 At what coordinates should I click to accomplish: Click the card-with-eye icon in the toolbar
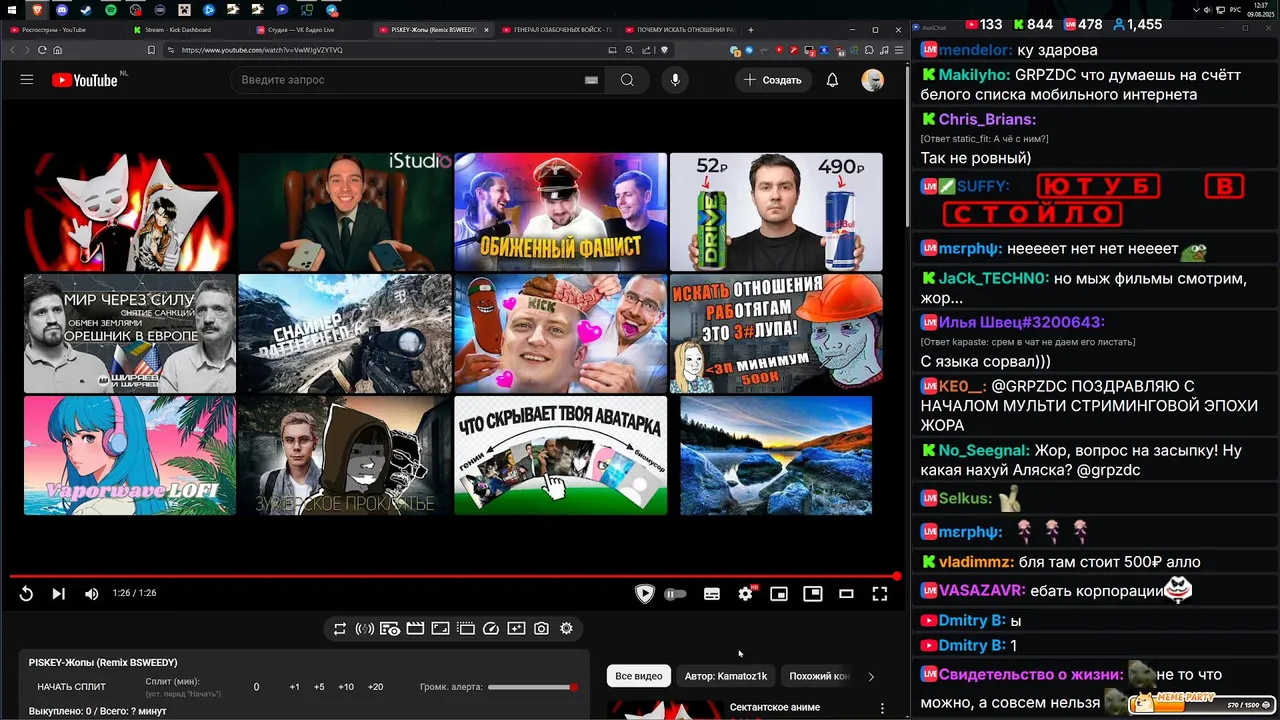click(390, 629)
